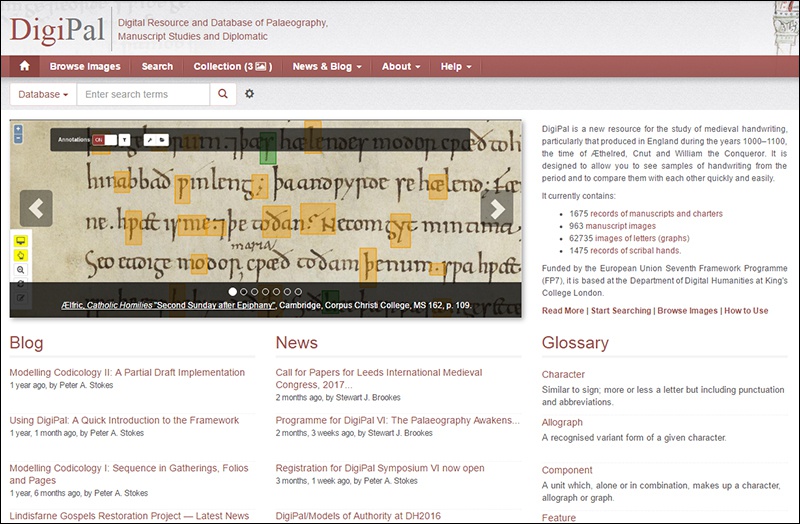Screen dimensions: 800x524
Task: Open DigiPal/Models of Authority at DH2016
Action: [358, 516]
